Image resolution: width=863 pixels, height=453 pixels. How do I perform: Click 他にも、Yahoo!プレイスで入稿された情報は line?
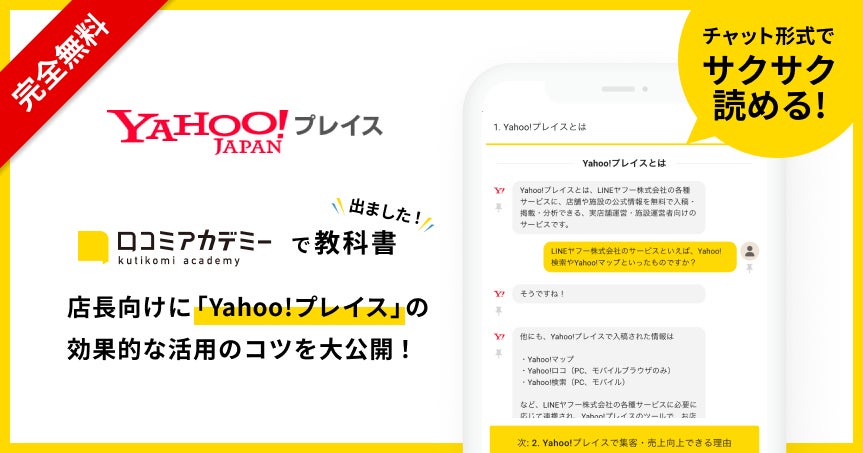pyautogui.click(x=597, y=336)
